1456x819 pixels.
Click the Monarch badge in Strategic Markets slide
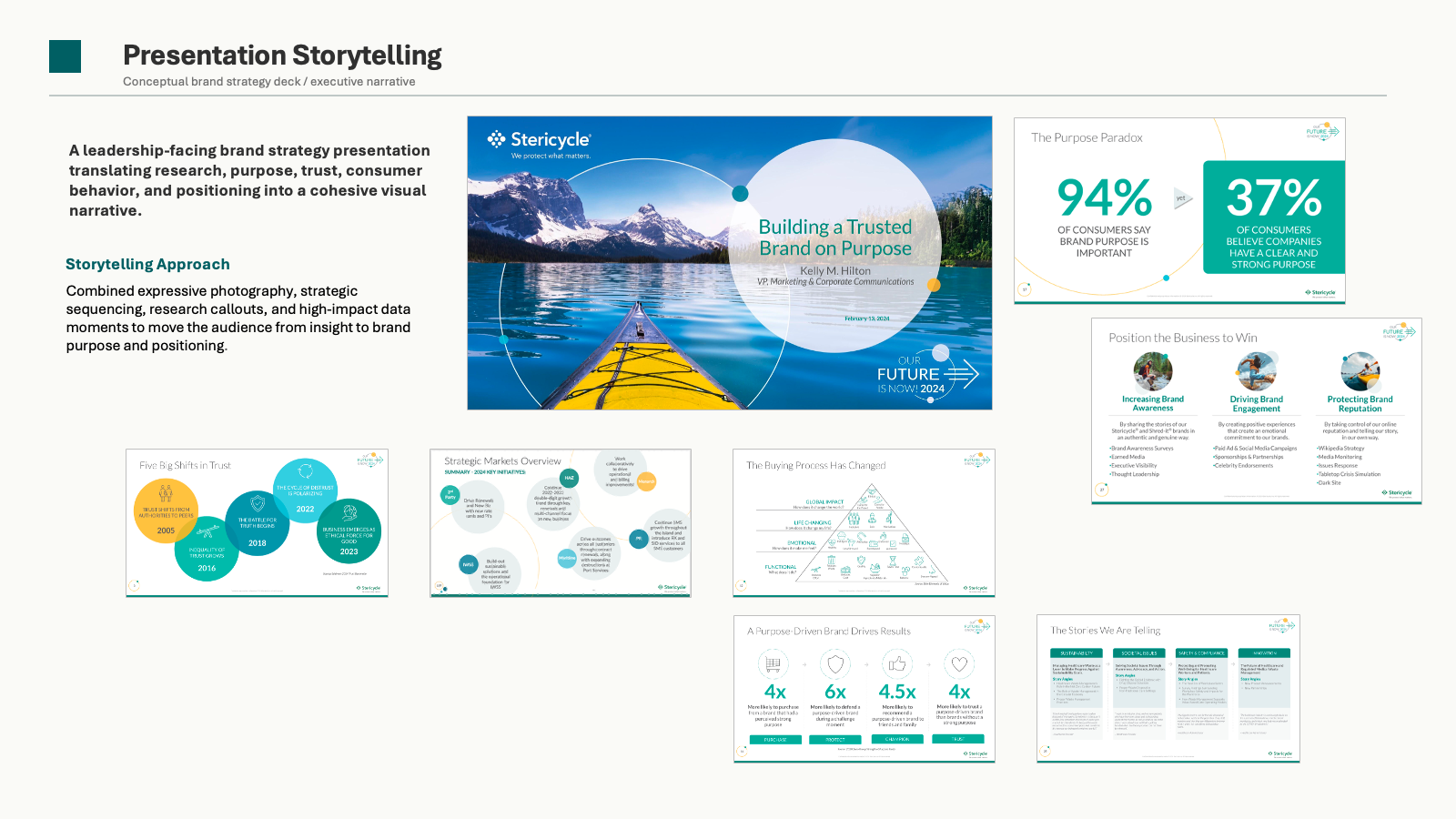(646, 481)
